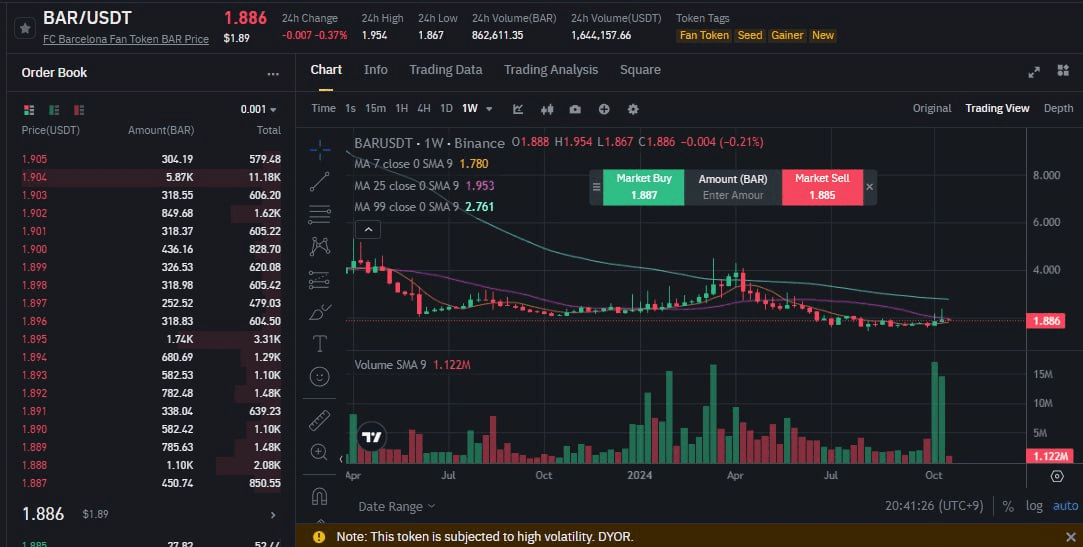Image resolution: width=1083 pixels, height=547 pixels.
Task: Open the Date Range dropdown
Action: click(x=396, y=506)
